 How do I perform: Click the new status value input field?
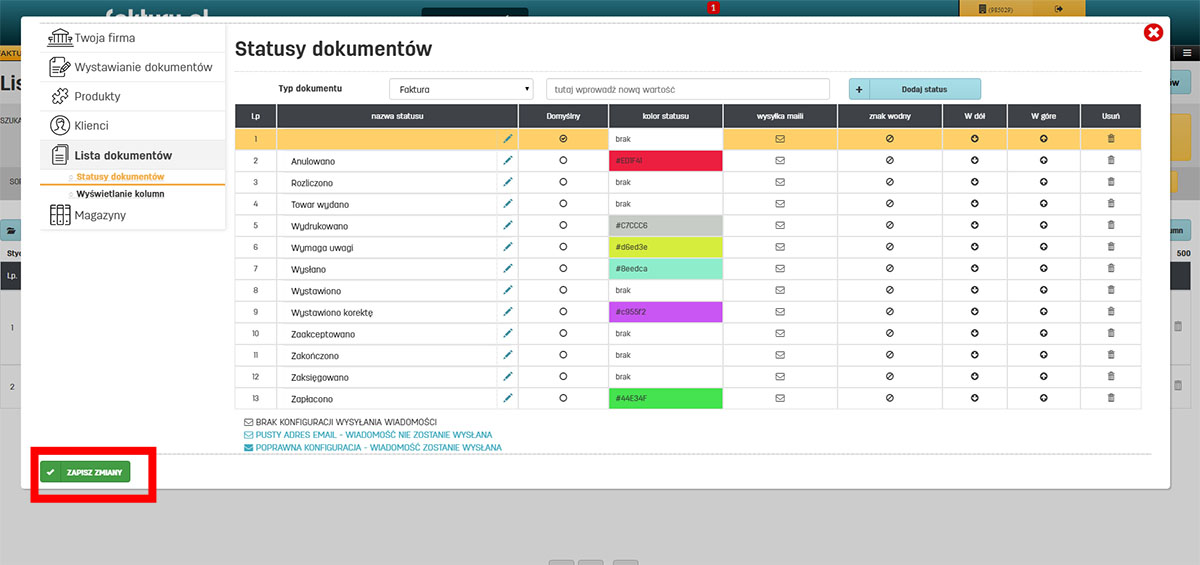(x=688, y=89)
